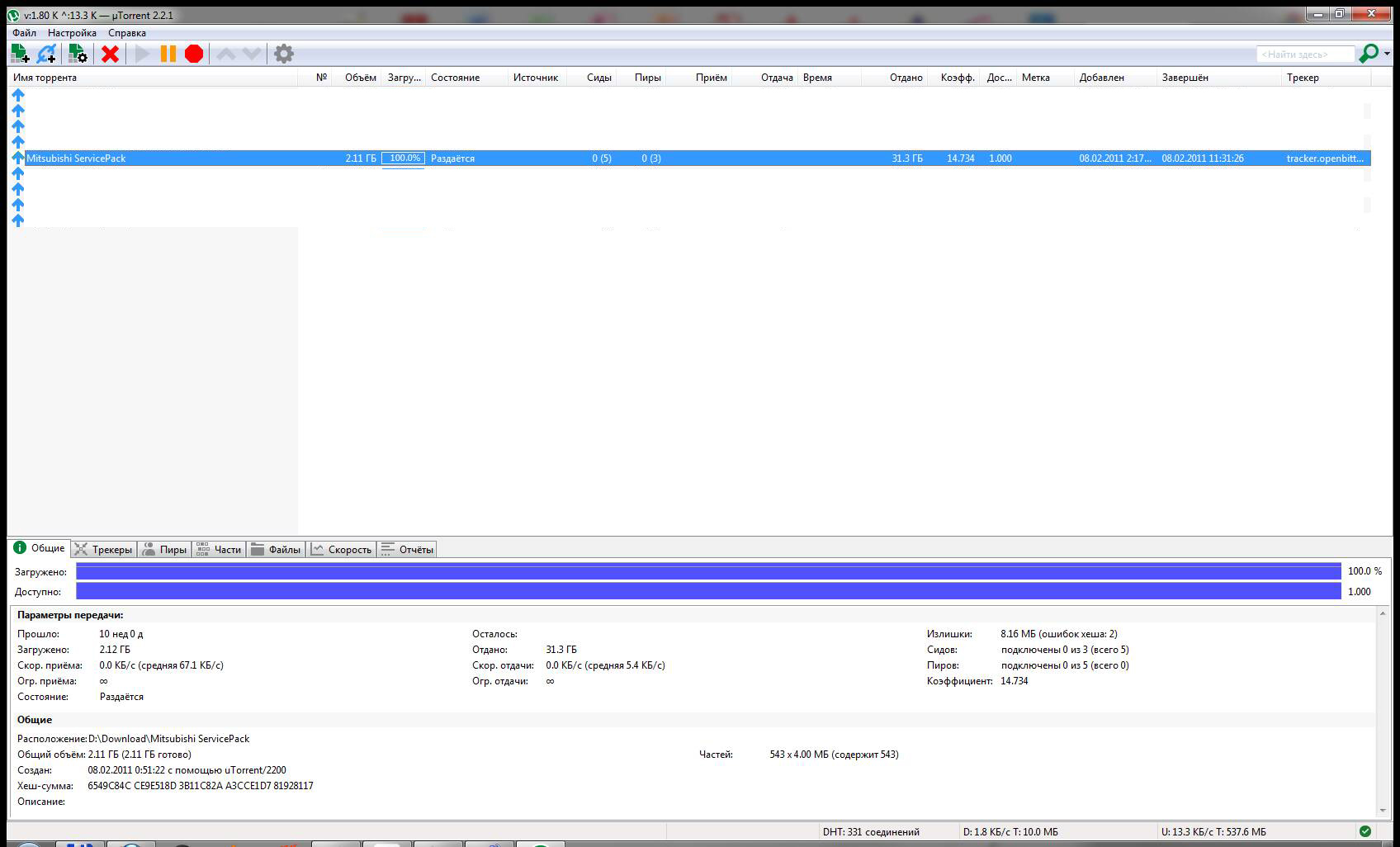Open the Справка menu
This screenshot has height=847, width=1400.
tap(127, 33)
